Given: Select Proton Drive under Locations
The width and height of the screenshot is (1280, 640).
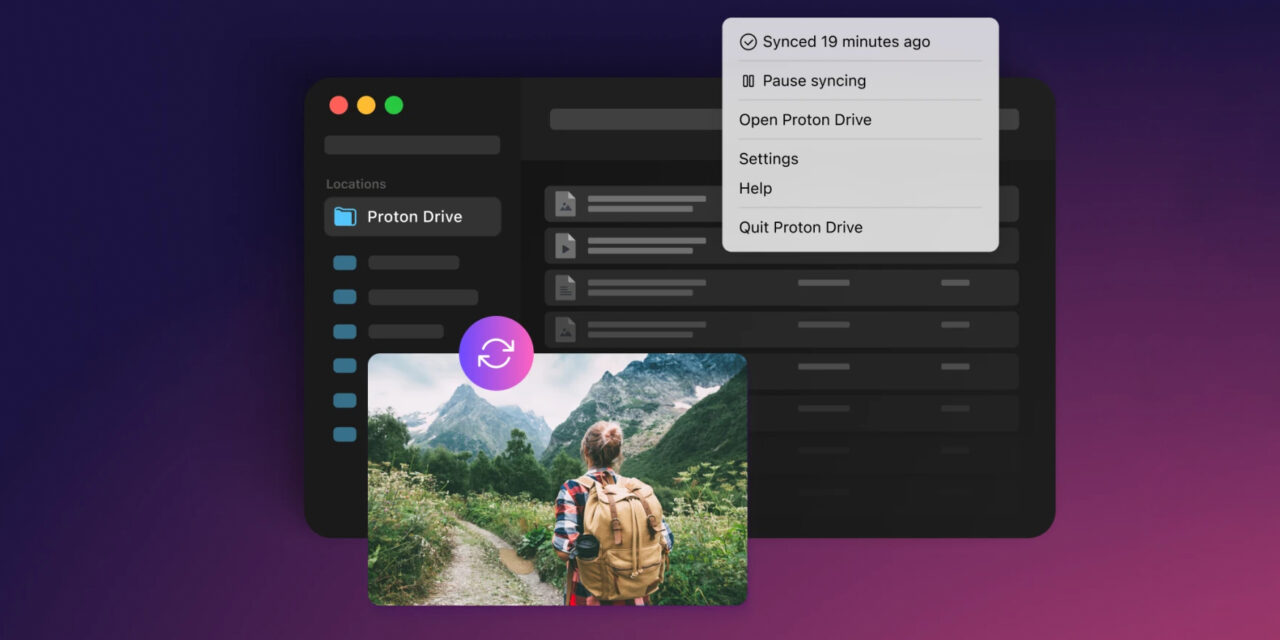Looking at the screenshot, I should click(x=413, y=217).
